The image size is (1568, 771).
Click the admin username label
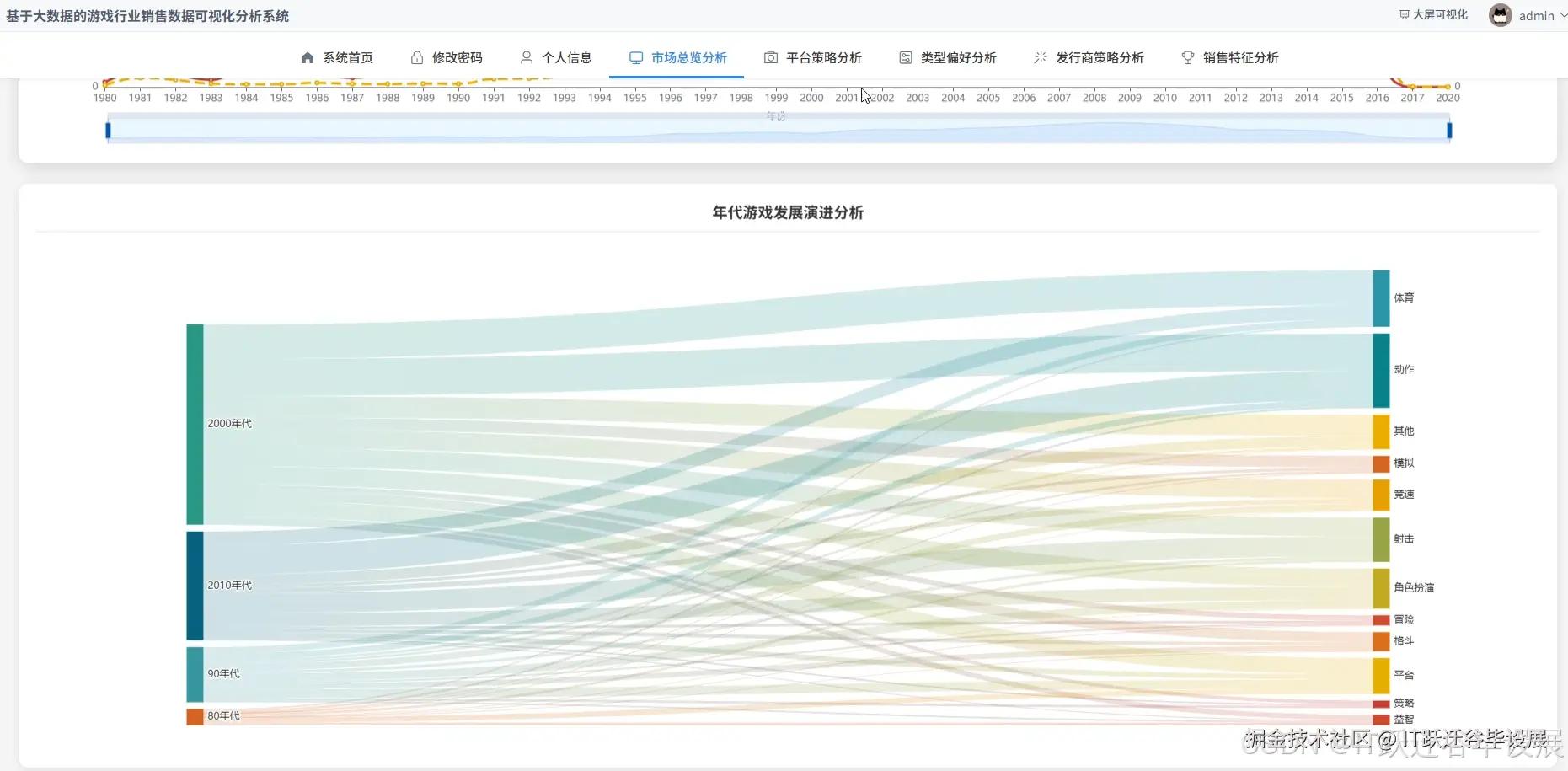[1537, 16]
